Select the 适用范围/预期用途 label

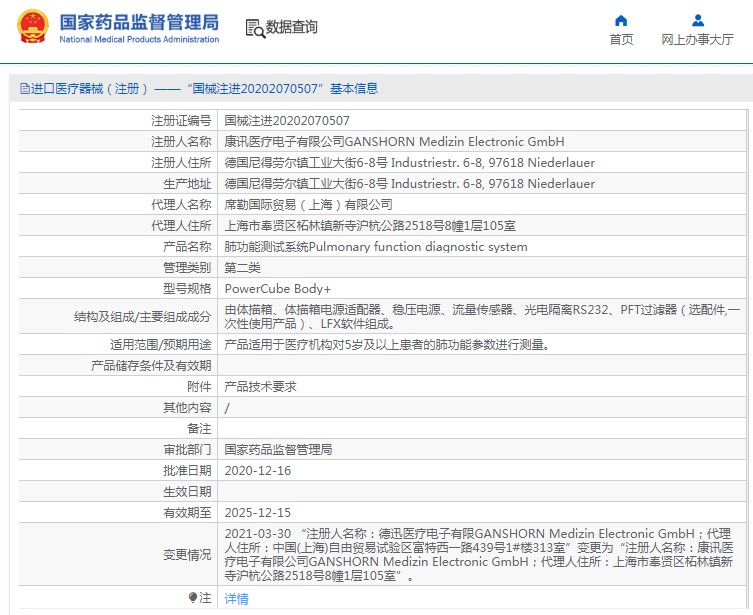coord(160,345)
